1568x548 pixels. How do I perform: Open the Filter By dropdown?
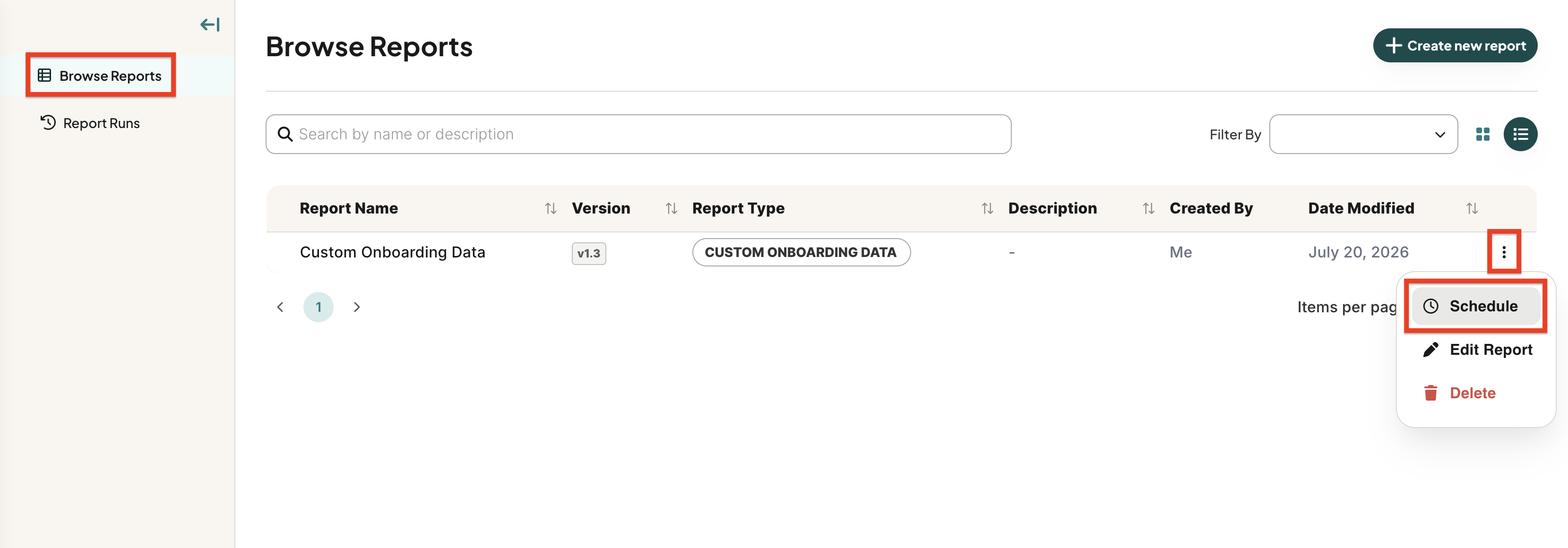(1363, 134)
